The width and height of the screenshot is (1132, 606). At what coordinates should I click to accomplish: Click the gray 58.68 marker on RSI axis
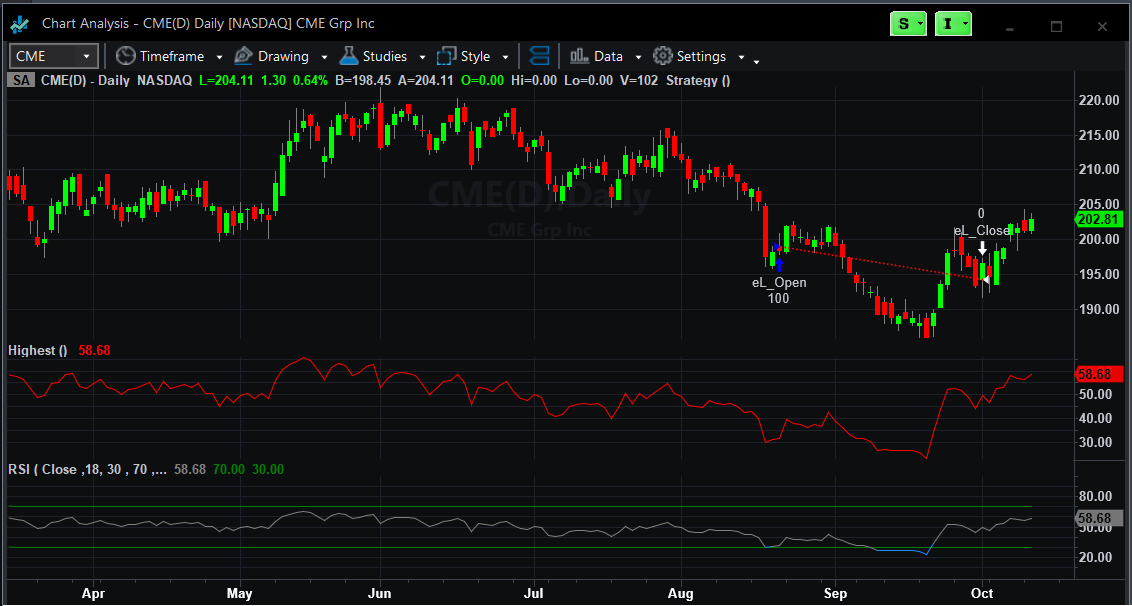point(1097,518)
